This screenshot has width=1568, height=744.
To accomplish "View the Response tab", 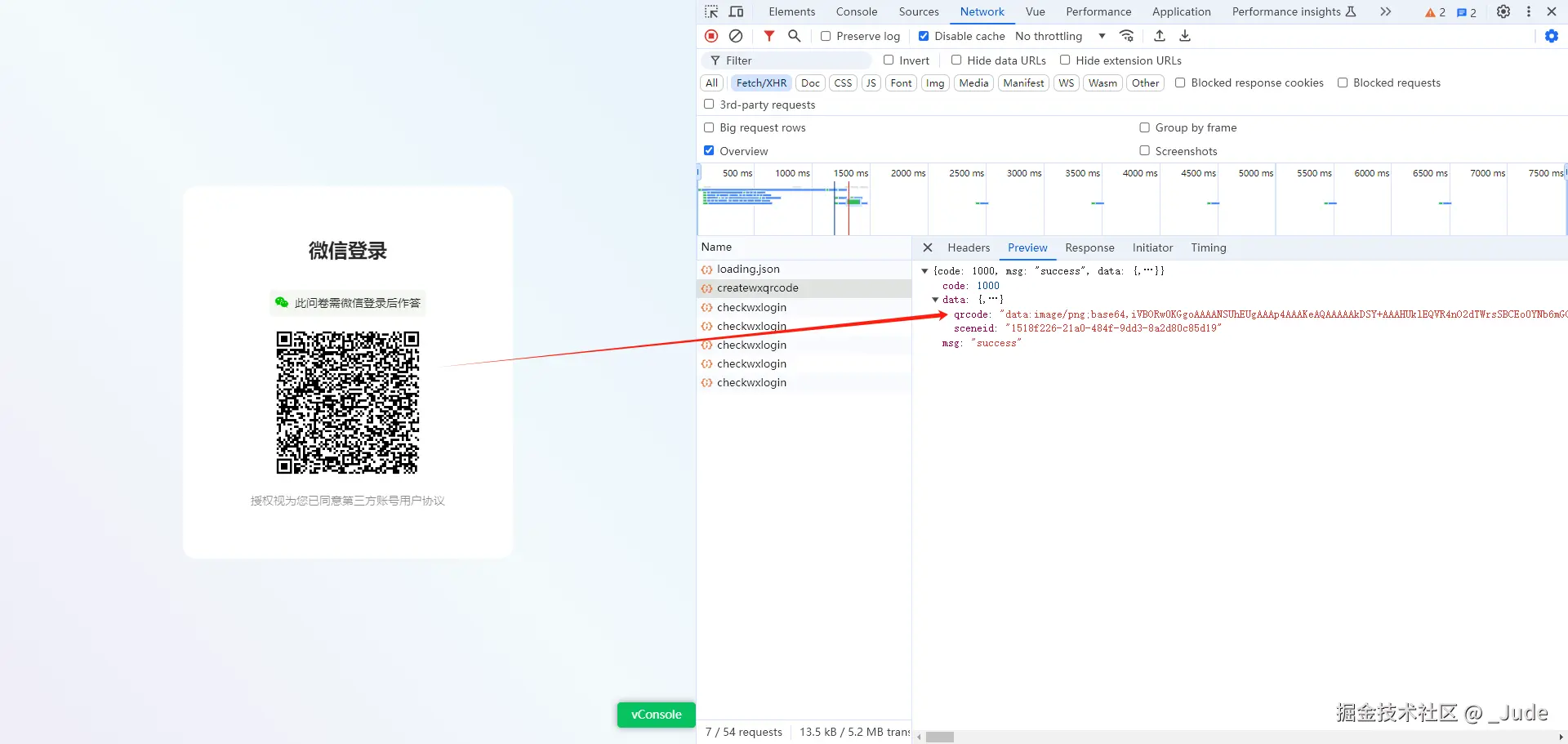I will [1089, 247].
